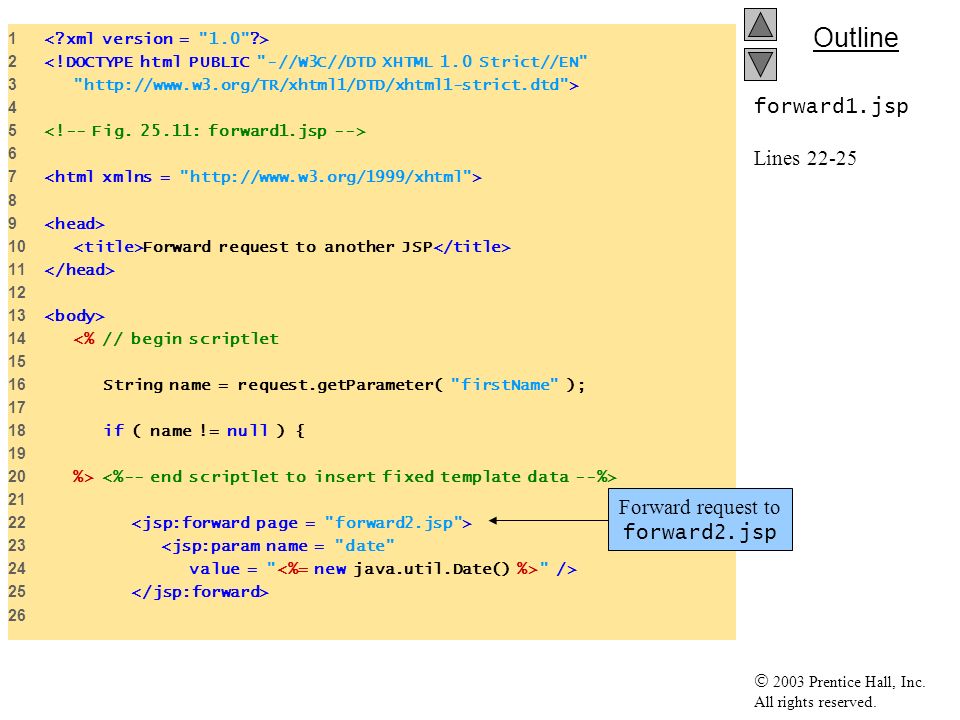
Task: Click the "firstName" string literal
Action: [504, 384]
